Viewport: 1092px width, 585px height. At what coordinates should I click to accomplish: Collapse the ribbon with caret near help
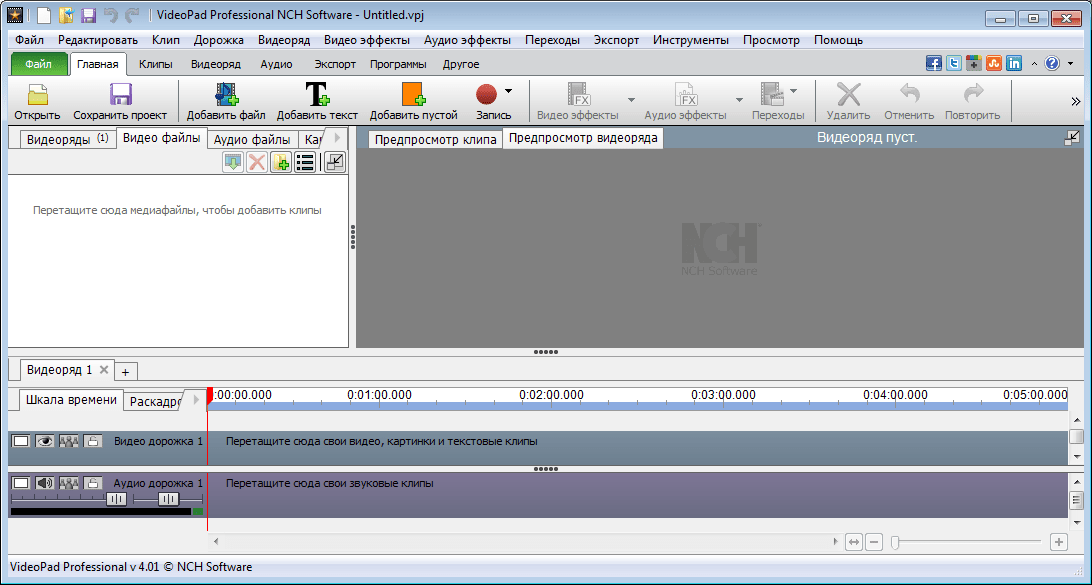[1034, 63]
